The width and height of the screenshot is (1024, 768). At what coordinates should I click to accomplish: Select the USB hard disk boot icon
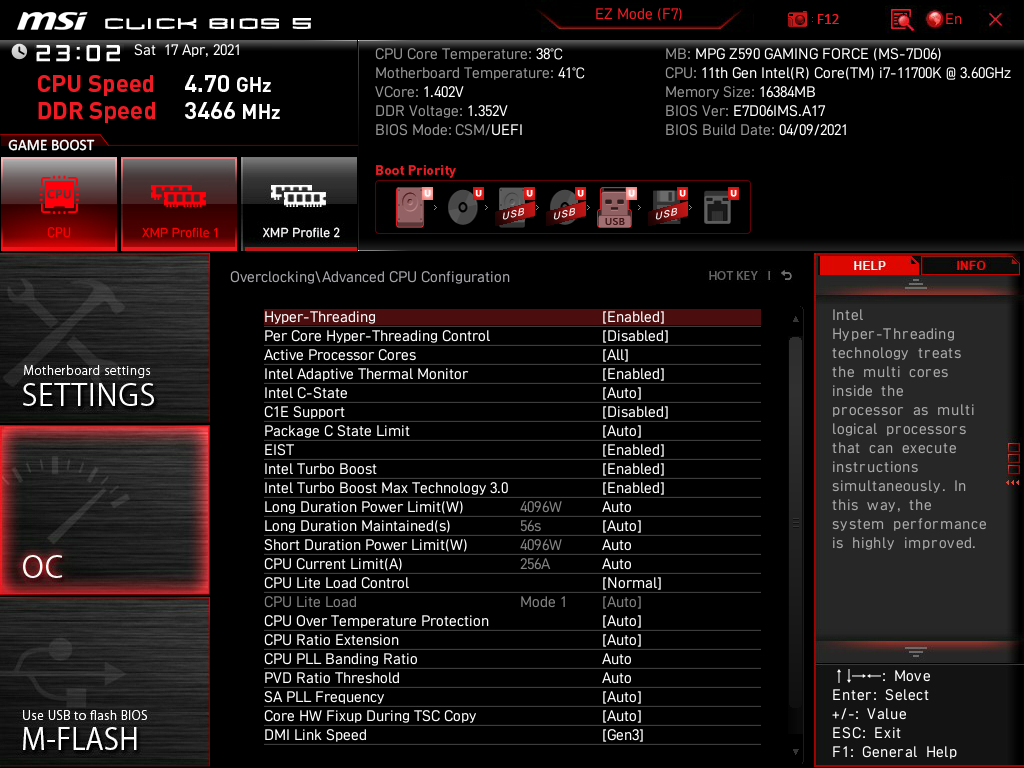(515, 207)
